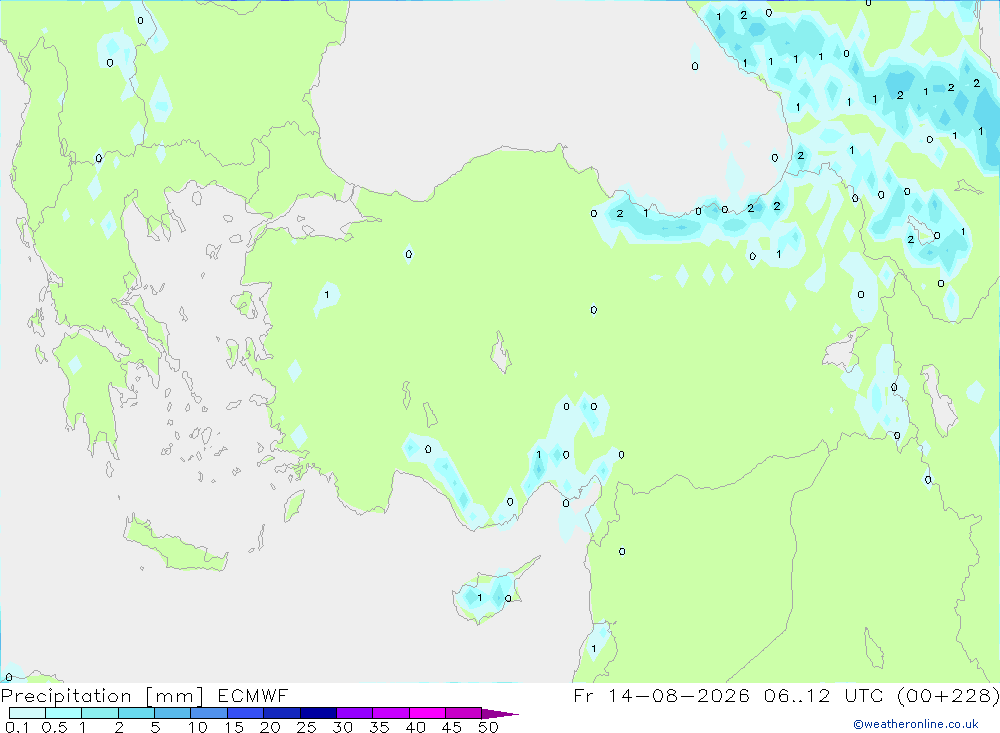1000x733 pixels.
Task: Click the legend label '20'
Action: click(x=270, y=727)
